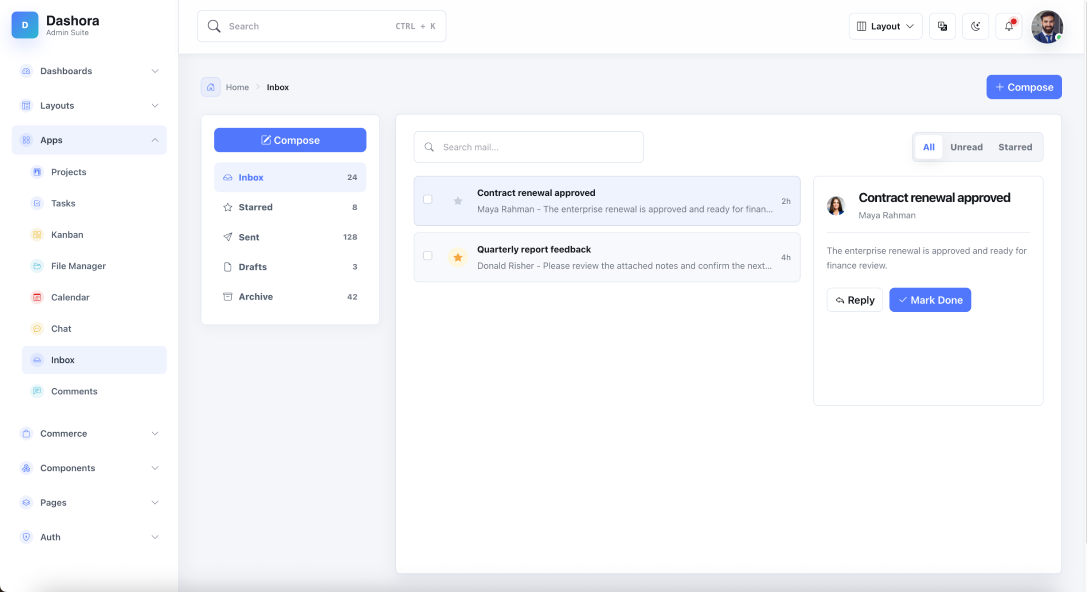Open the Archive folder
Viewport: 1087px width, 592px height.
point(290,297)
